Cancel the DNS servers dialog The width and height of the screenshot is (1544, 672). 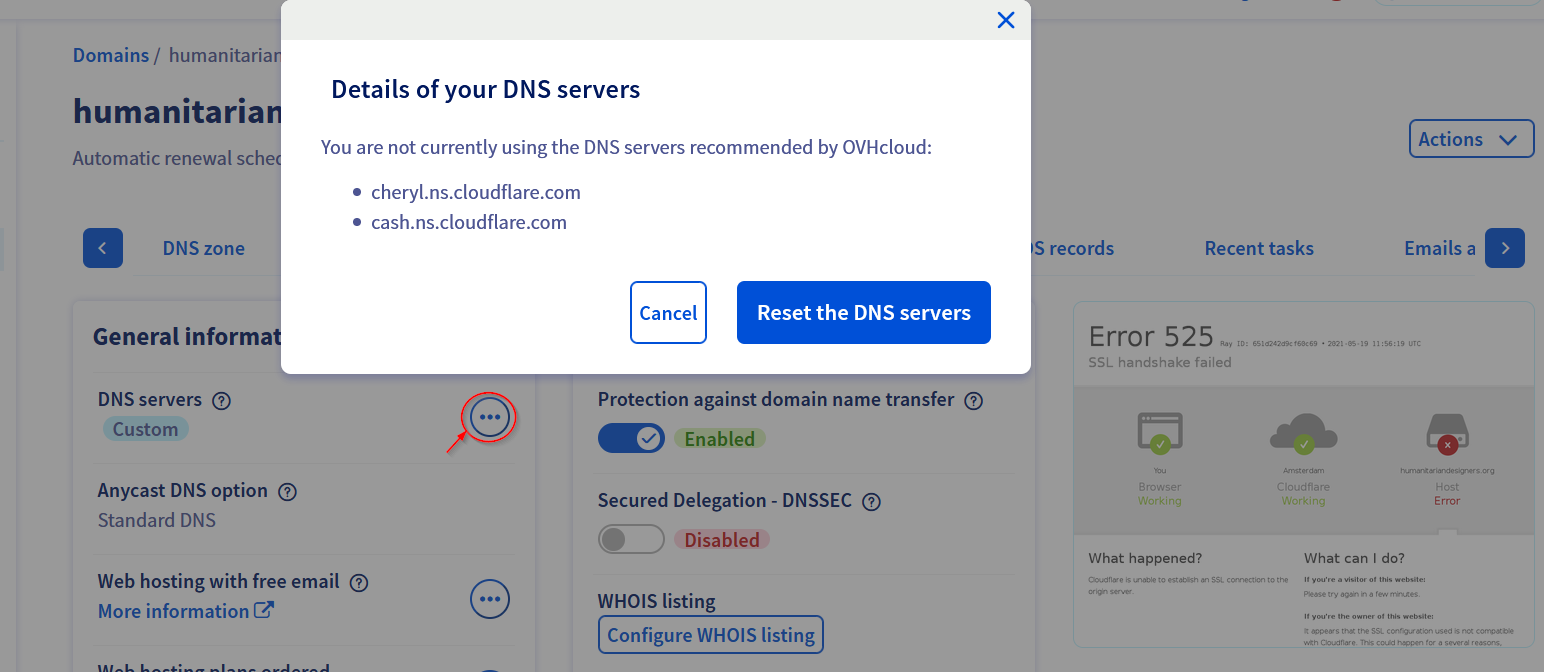668,313
